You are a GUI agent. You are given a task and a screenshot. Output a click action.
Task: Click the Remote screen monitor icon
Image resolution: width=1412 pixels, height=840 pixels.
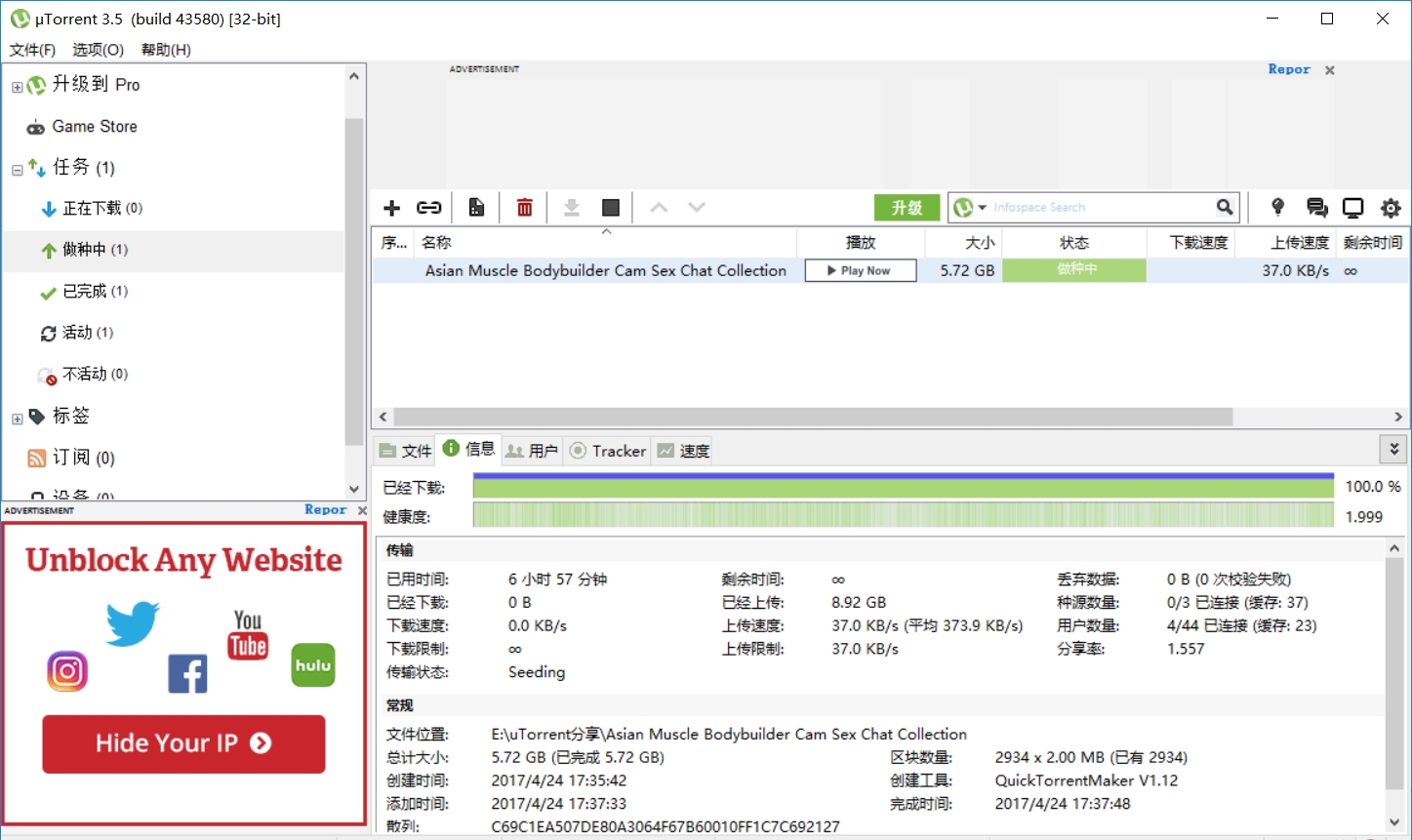(1352, 208)
